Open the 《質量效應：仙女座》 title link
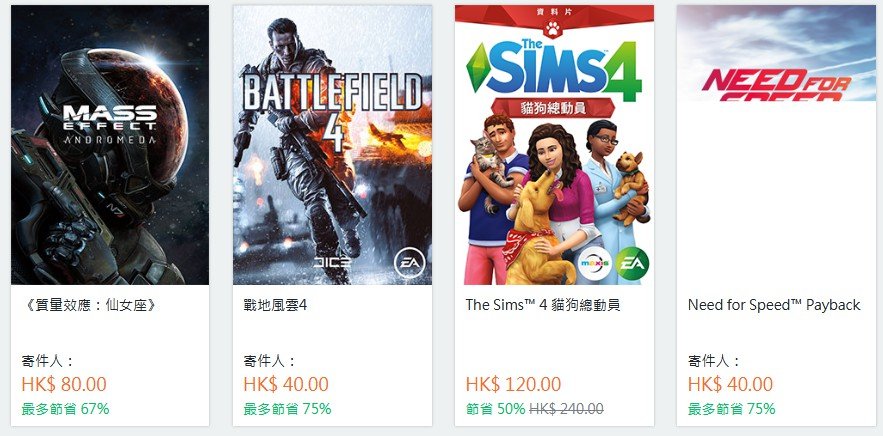 (x=89, y=305)
